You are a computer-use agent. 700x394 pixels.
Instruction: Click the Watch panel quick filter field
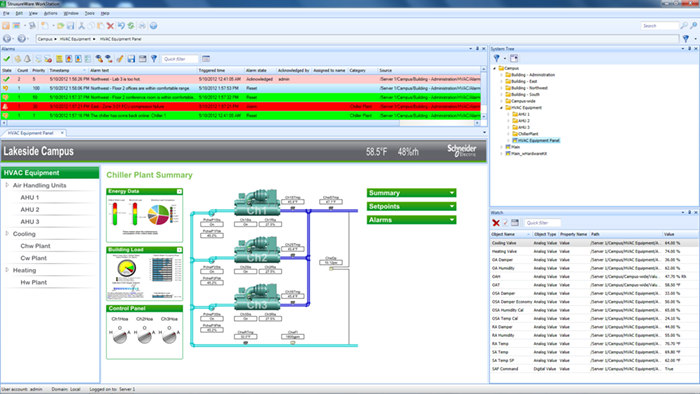[x=542, y=223]
